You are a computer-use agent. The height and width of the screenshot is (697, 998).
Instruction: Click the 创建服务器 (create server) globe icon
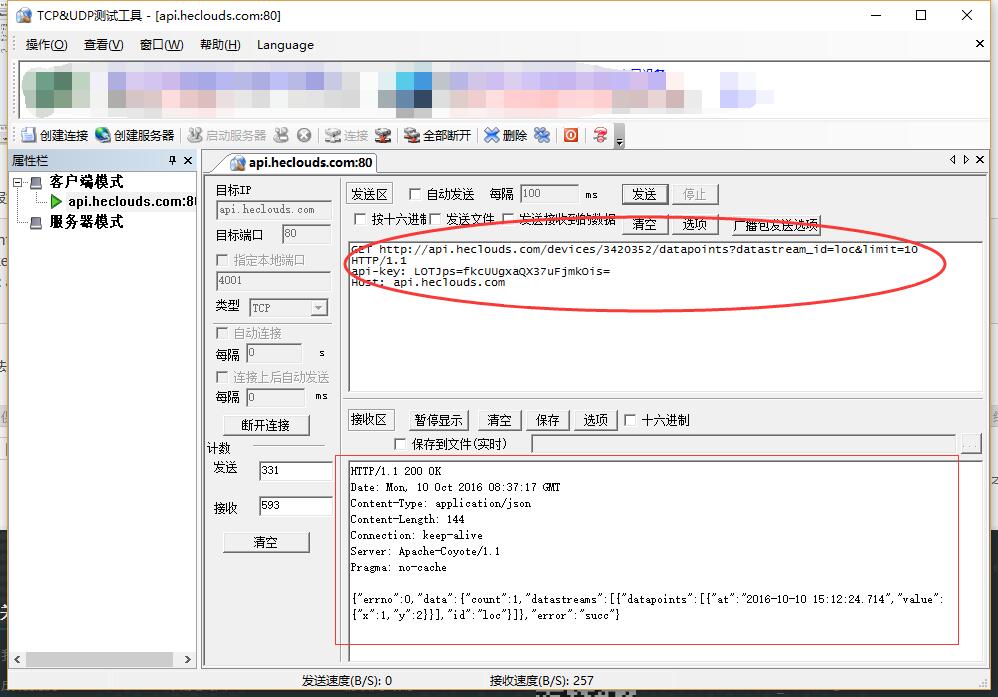tap(102, 135)
